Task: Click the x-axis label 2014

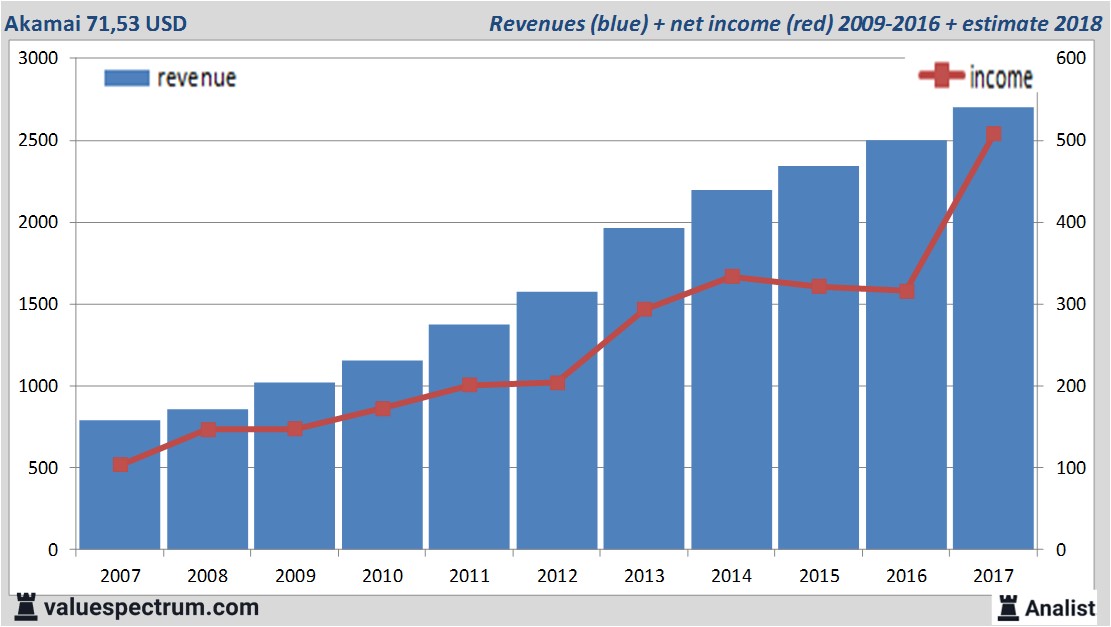Action: 732,575
